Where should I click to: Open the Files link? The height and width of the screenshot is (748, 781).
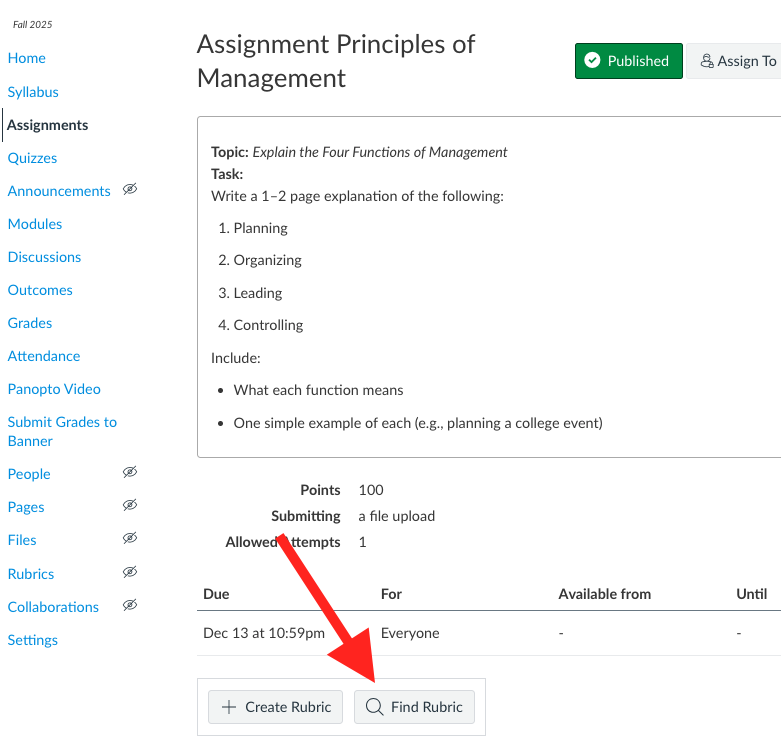(22, 540)
